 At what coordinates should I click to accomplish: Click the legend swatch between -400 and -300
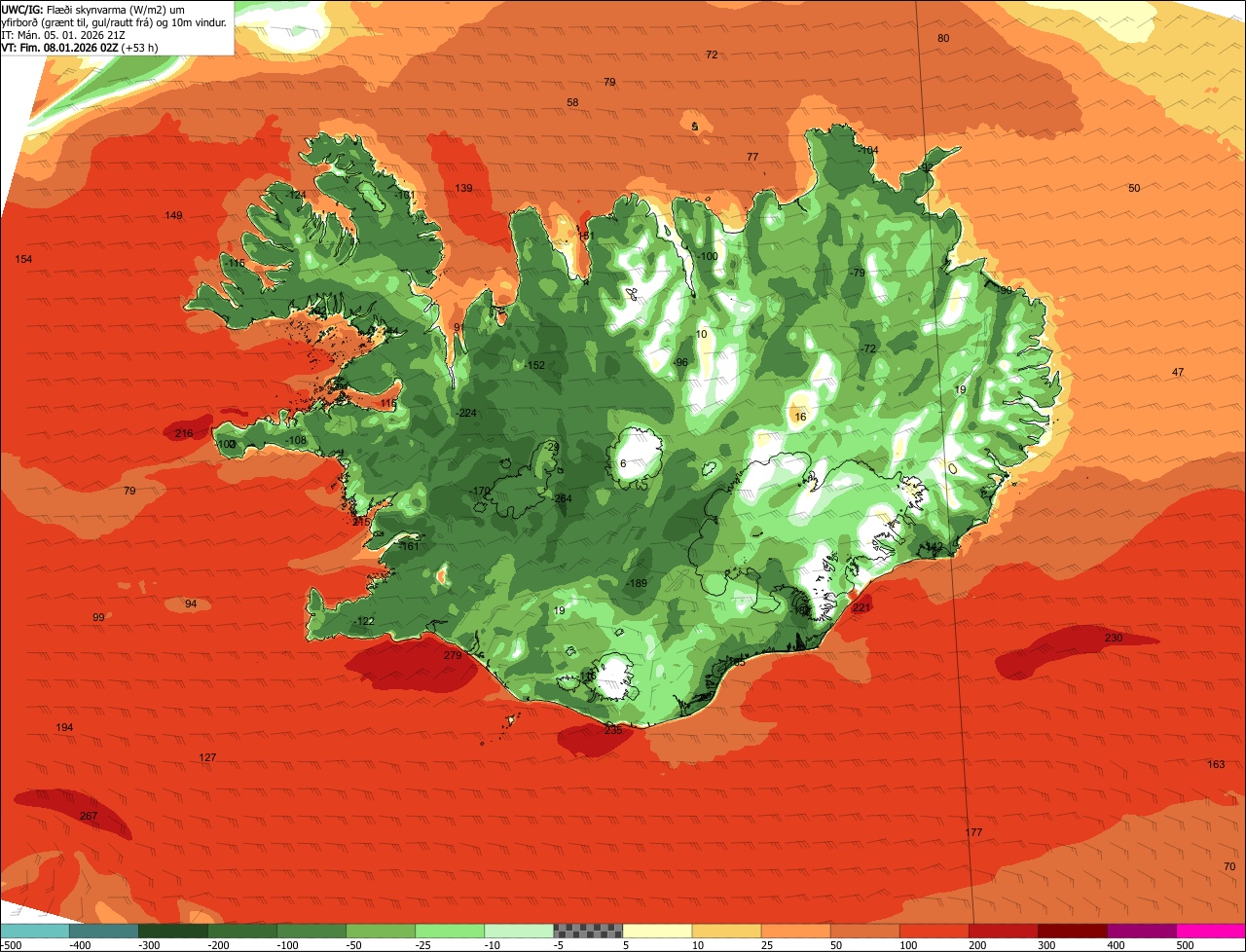(104, 931)
